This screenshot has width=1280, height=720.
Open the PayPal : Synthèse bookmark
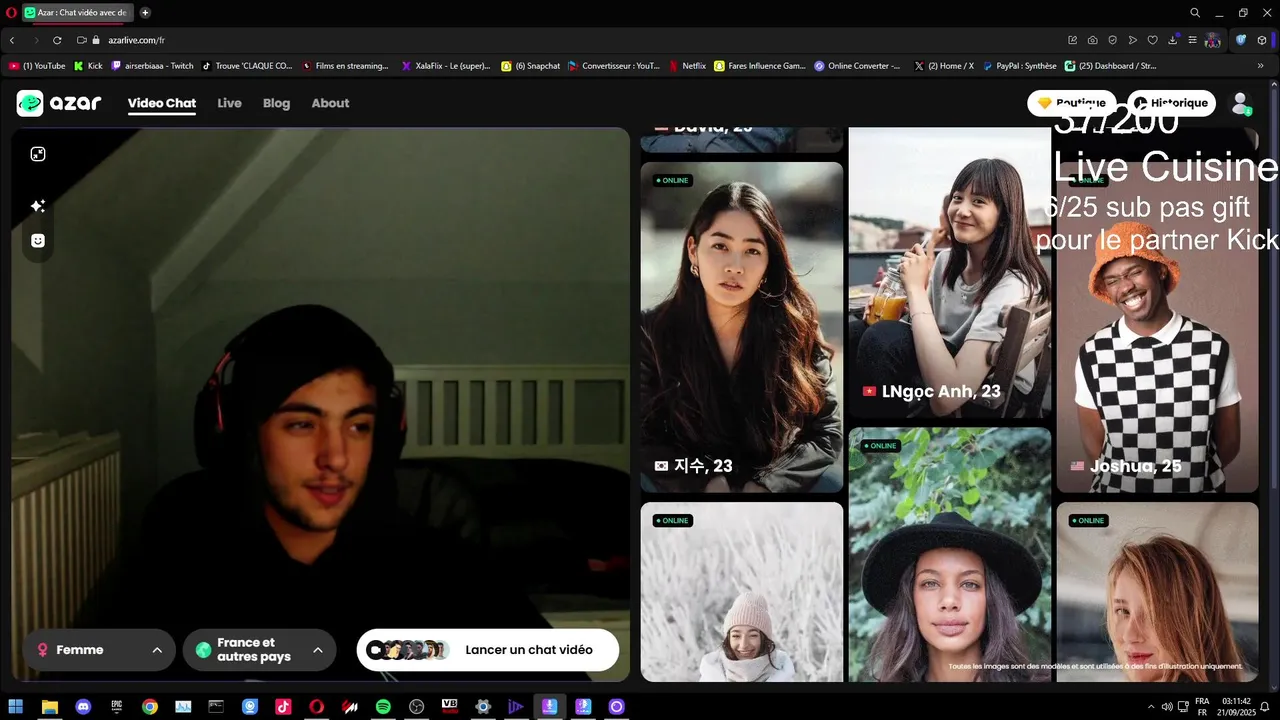coord(1019,66)
